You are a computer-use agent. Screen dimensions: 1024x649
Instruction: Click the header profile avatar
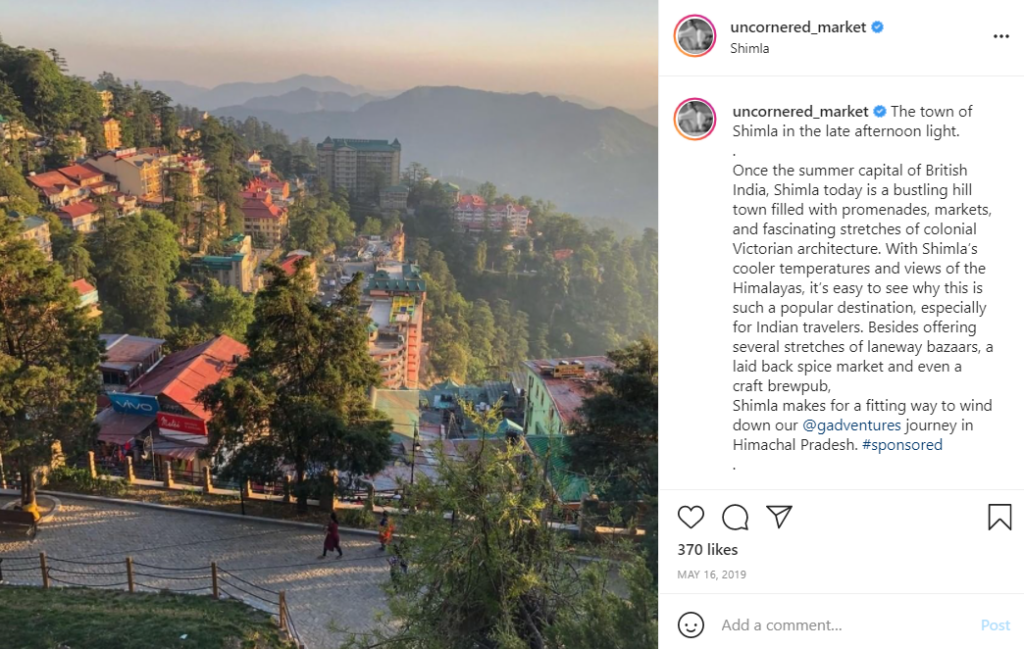695,36
